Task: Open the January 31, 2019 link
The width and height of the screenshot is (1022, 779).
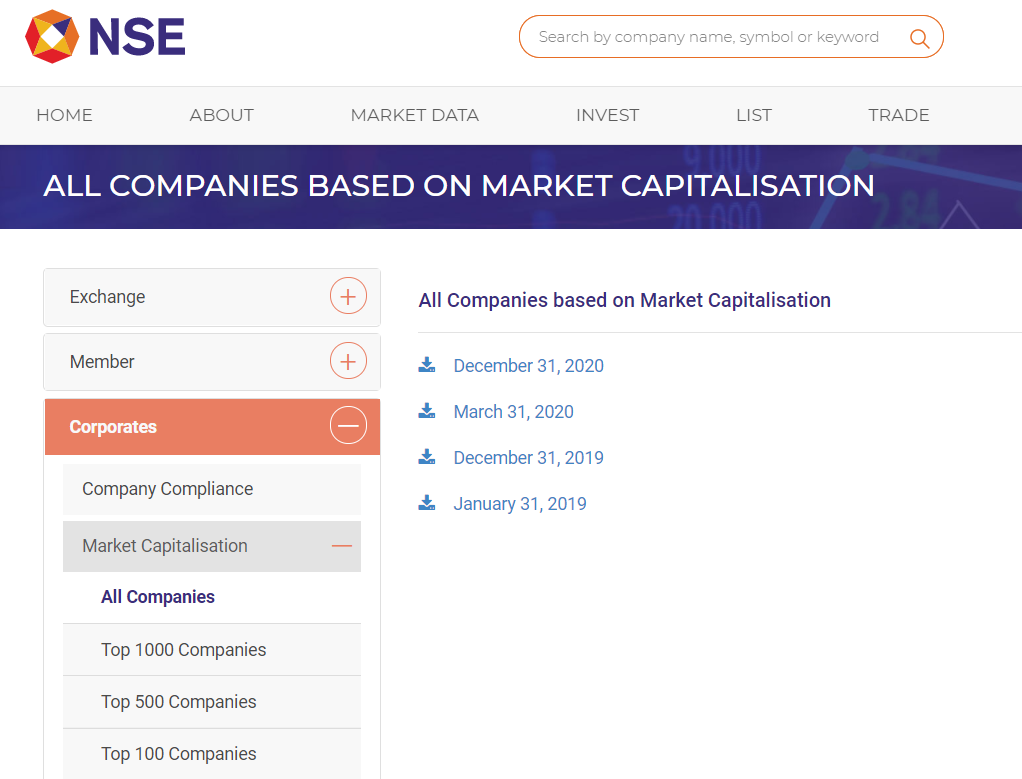Action: point(520,504)
